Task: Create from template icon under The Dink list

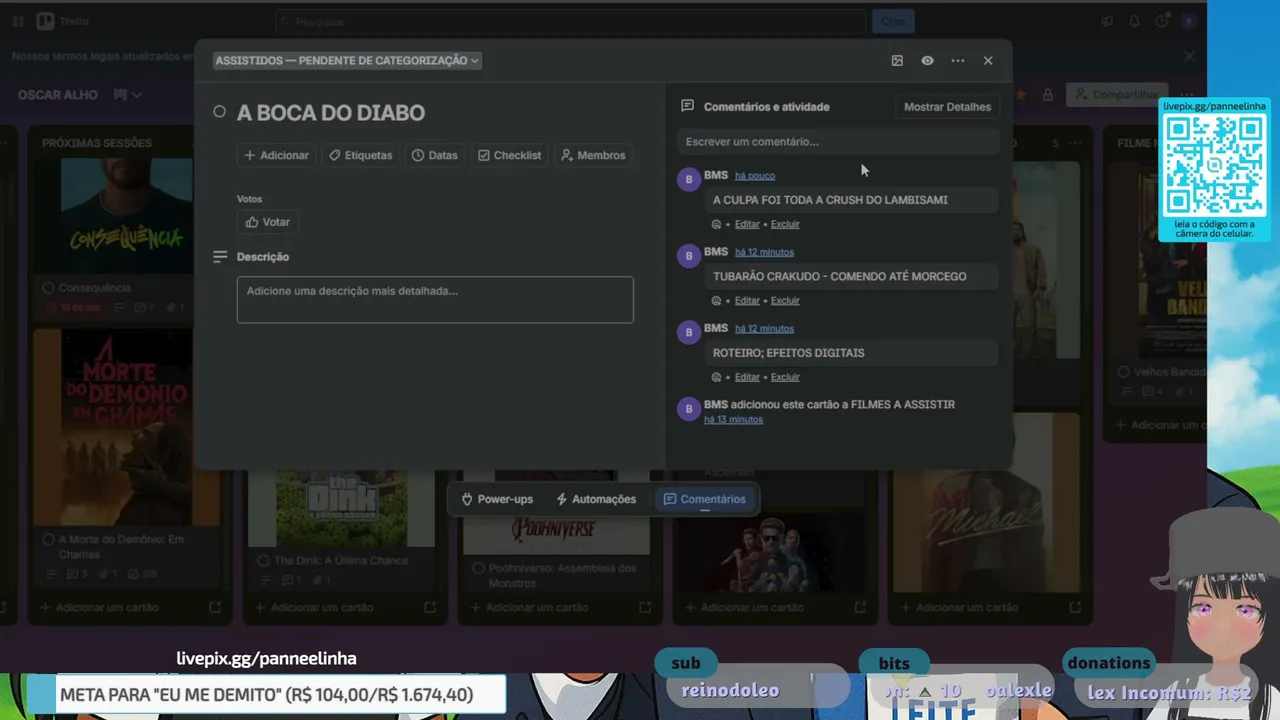Action: click(430, 607)
